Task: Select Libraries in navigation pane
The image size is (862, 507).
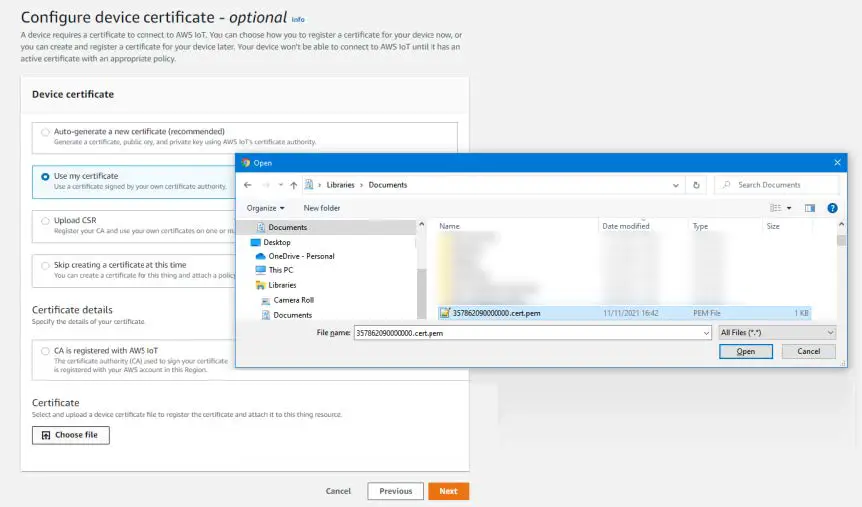Action: pyautogui.click(x=282, y=285)
